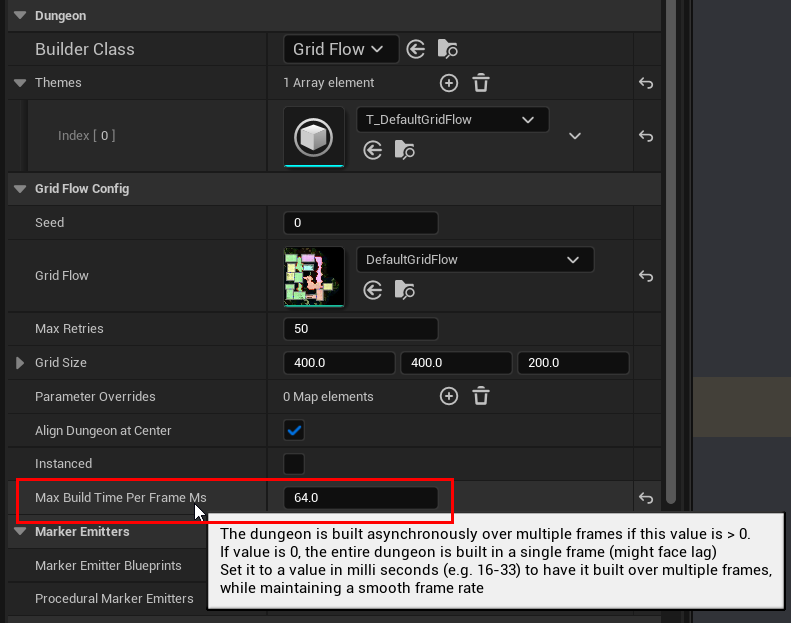Add an element to Parameter Overrides map

click(x=449, y=397)
